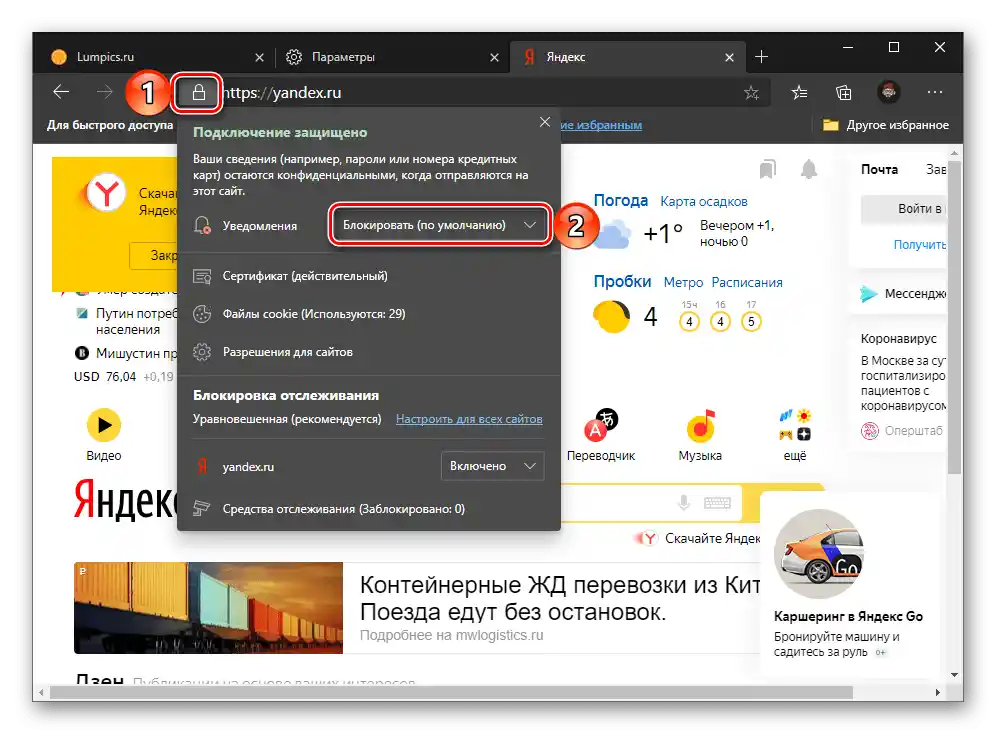Open Edge Collections from the browser toolbar

click(843, 91)
